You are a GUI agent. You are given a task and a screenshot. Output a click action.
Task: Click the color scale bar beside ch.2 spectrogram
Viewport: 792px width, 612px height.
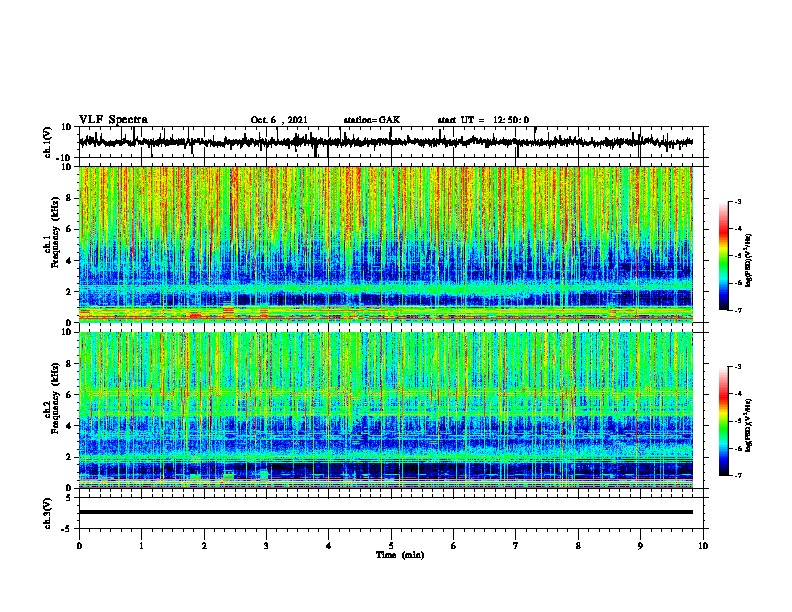[723, 421]
